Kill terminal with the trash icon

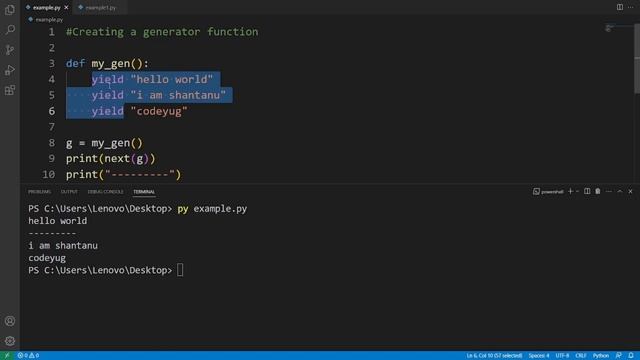[598, 191]
